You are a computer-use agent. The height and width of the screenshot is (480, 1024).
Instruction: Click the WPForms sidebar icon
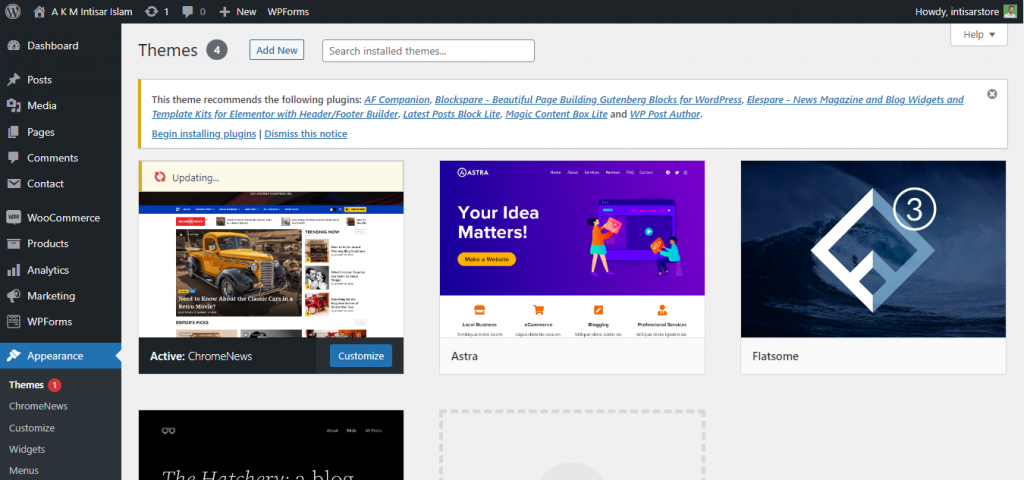[x=13, y=321]
